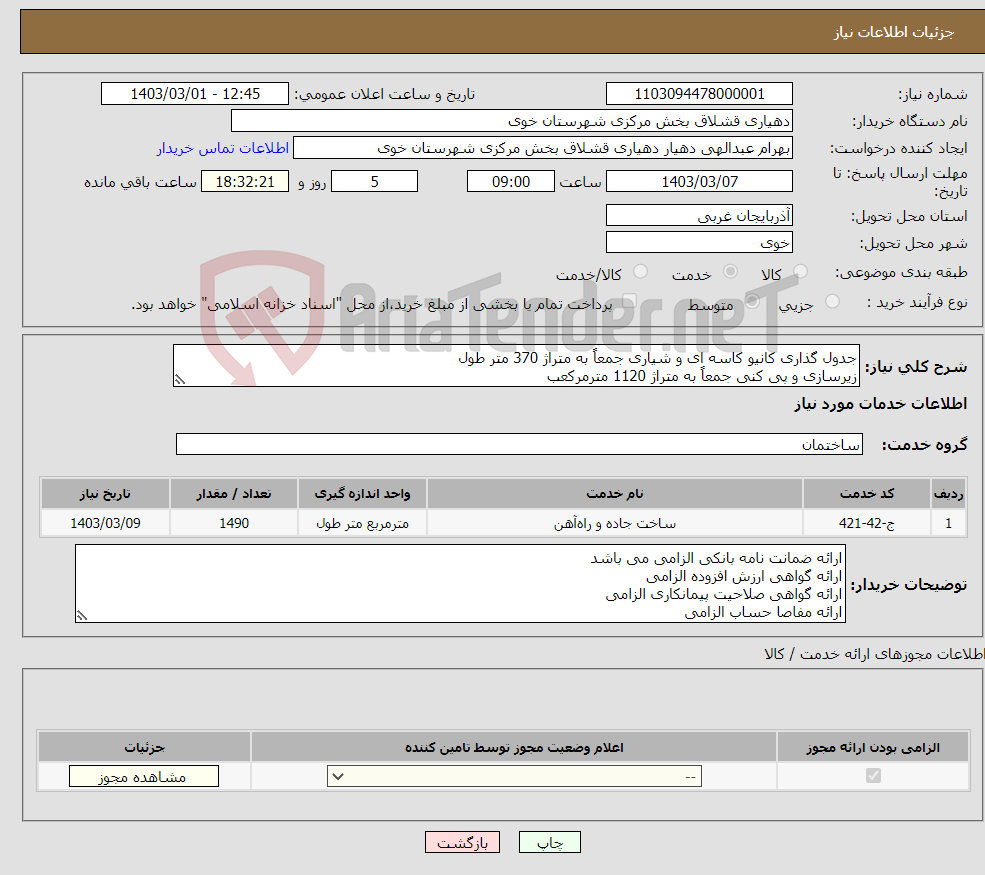Click the تاریخ نیاز column header
The width and height of the screenshot is (985, 875).
point(105,494)
